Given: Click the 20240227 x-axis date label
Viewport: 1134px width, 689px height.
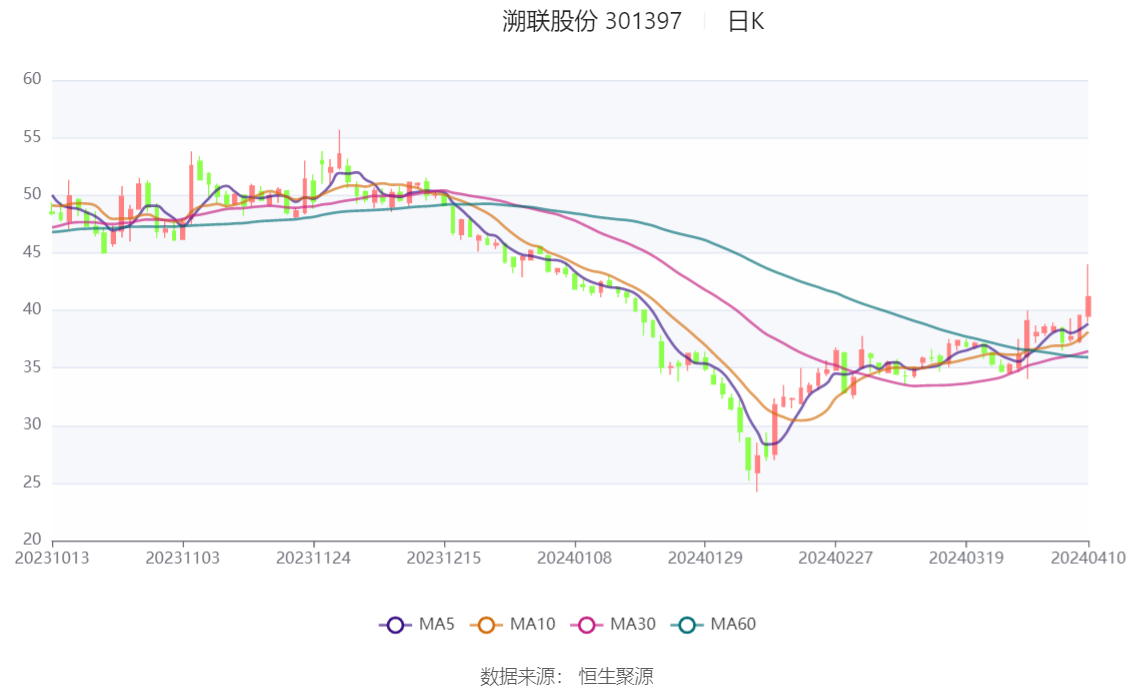Looking at the screenshot, I should click(835, 558).
